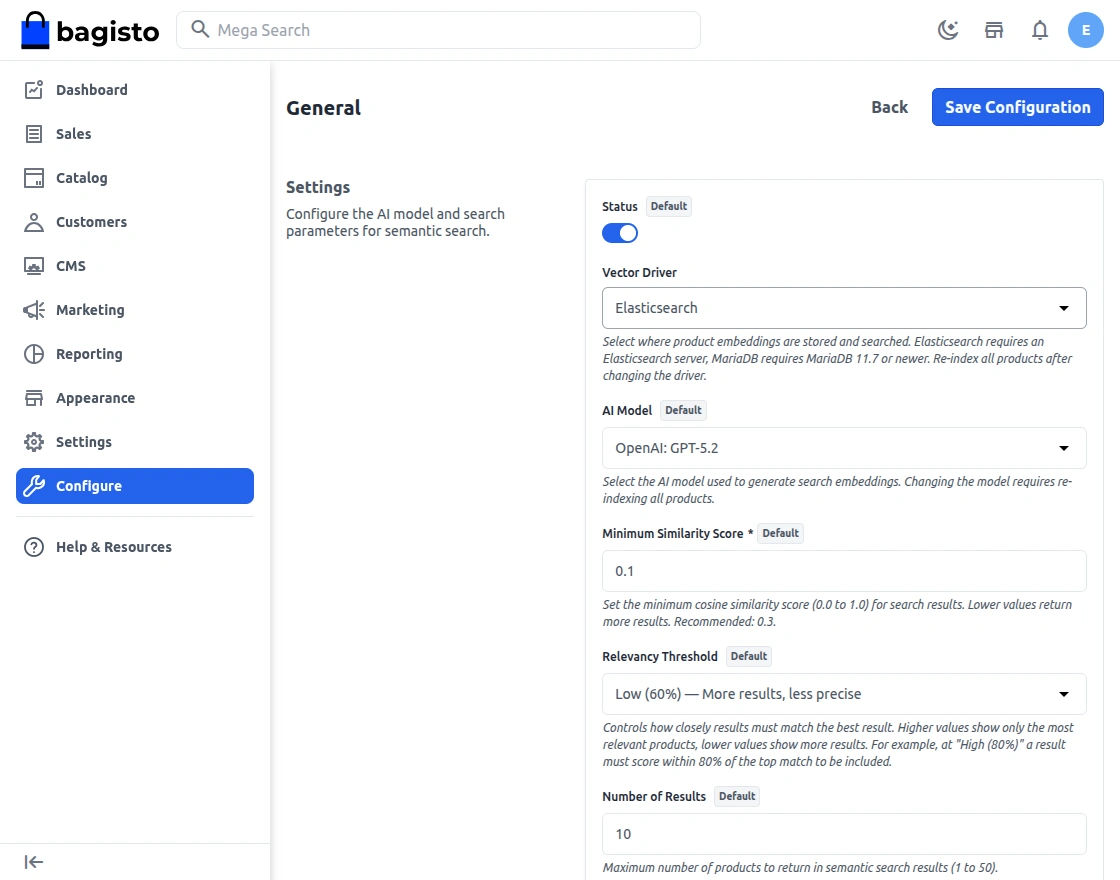Click Default badge beside Minimum Similarity Score
1120x880 pixels.
point(780,534)
